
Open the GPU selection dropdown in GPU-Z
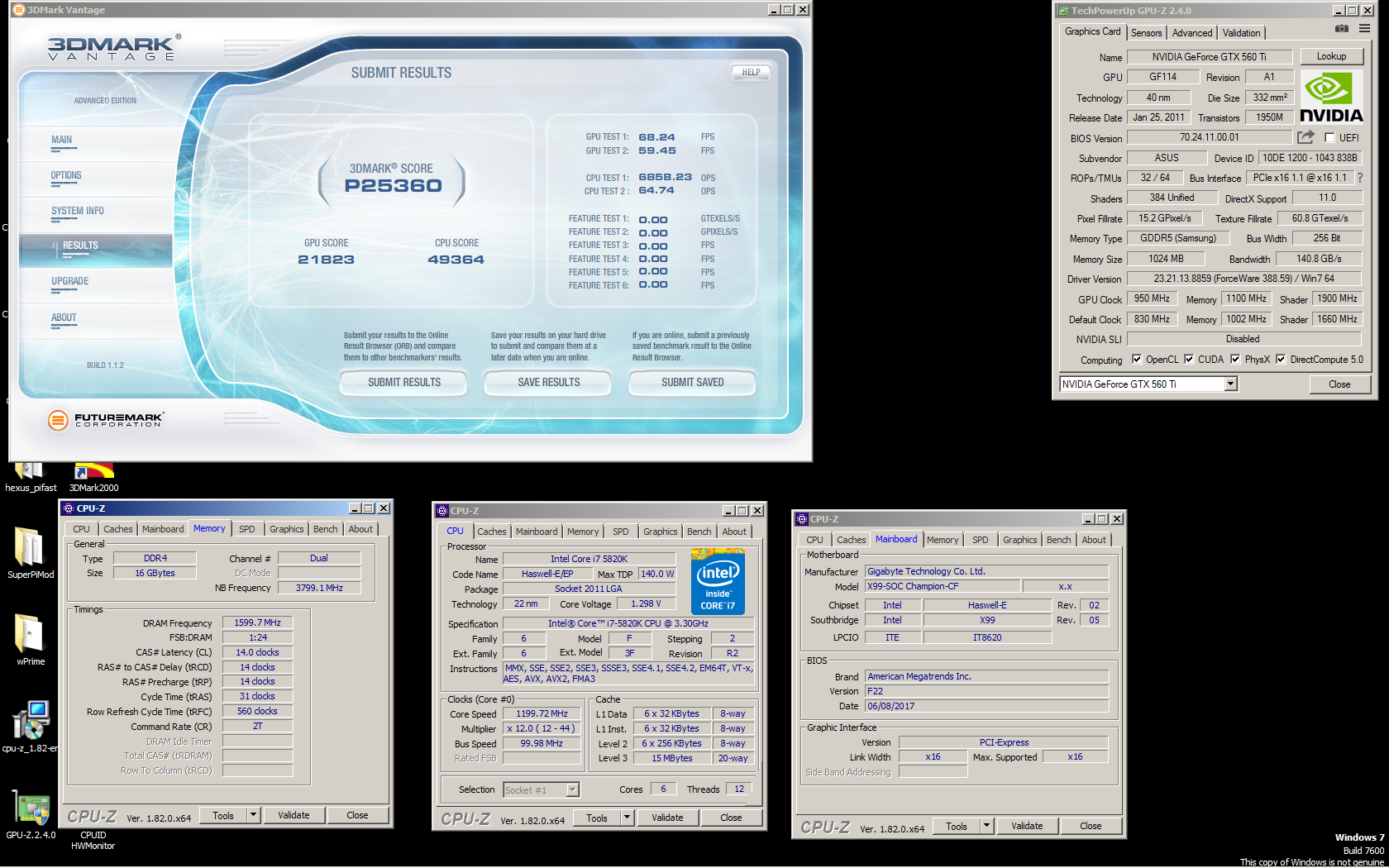[1230, 384]
